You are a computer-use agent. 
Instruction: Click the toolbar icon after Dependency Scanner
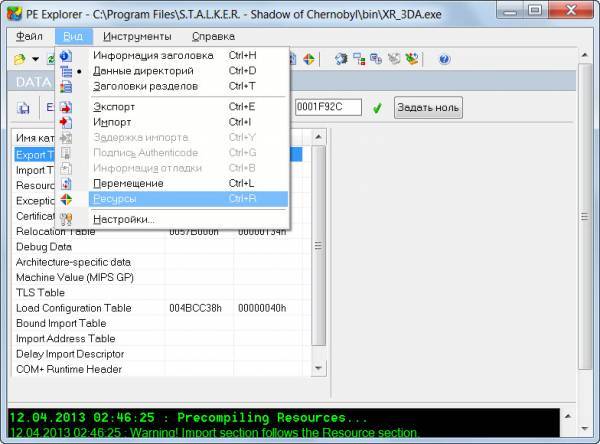pyautogui.click(x=376, y=59)
